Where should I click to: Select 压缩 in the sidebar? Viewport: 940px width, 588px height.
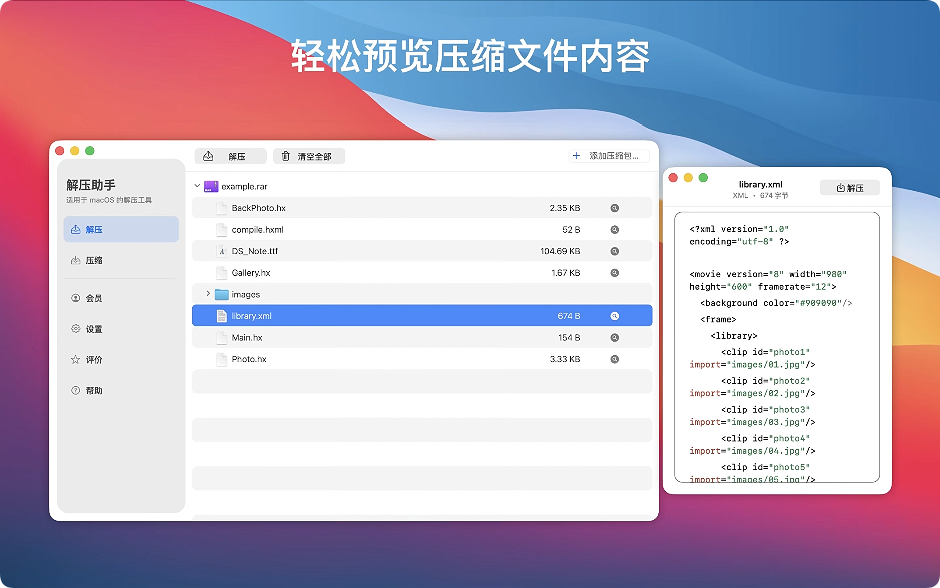(x=121, y=260)
